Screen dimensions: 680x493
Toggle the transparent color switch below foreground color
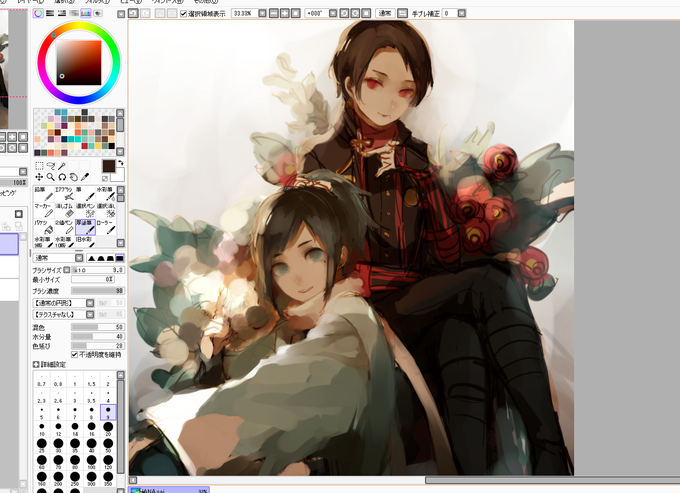[105, 179]
